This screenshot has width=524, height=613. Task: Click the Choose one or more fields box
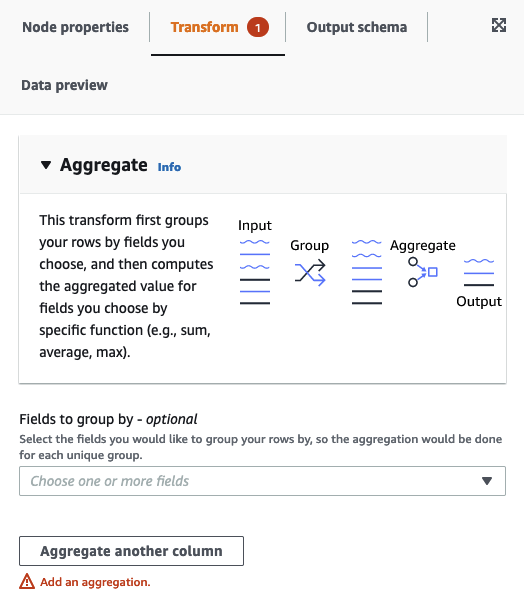tap(262, 481)
